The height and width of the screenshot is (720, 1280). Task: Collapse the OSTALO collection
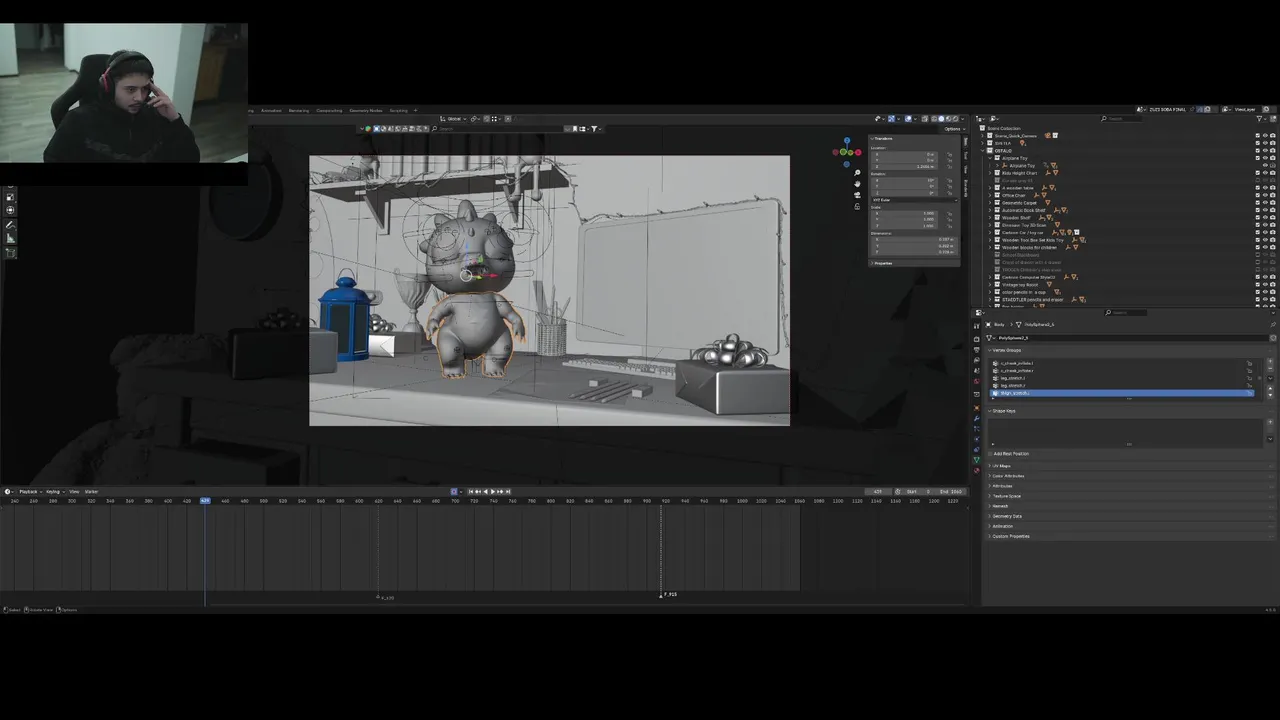pos(982,150)
